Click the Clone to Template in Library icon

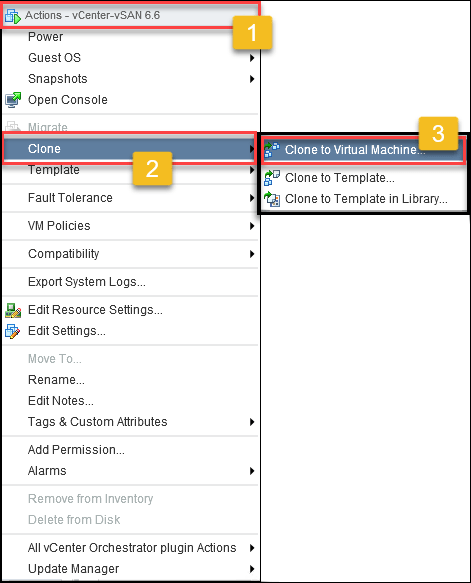(x=272, y=199)
